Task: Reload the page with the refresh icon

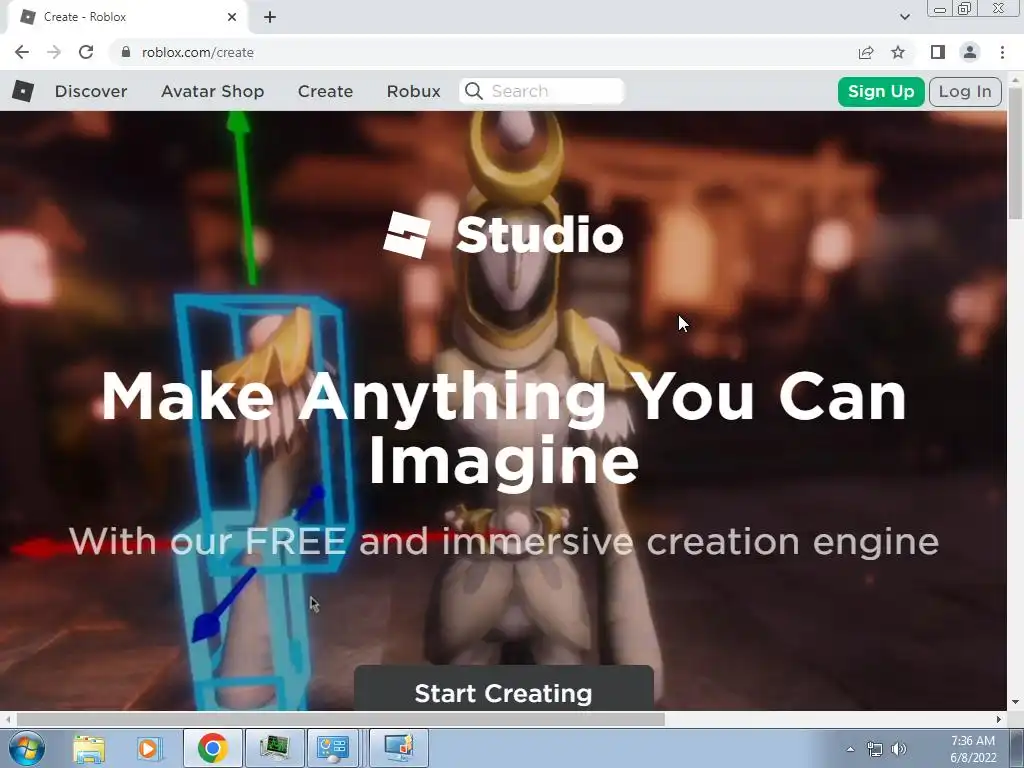Action: 86,52
